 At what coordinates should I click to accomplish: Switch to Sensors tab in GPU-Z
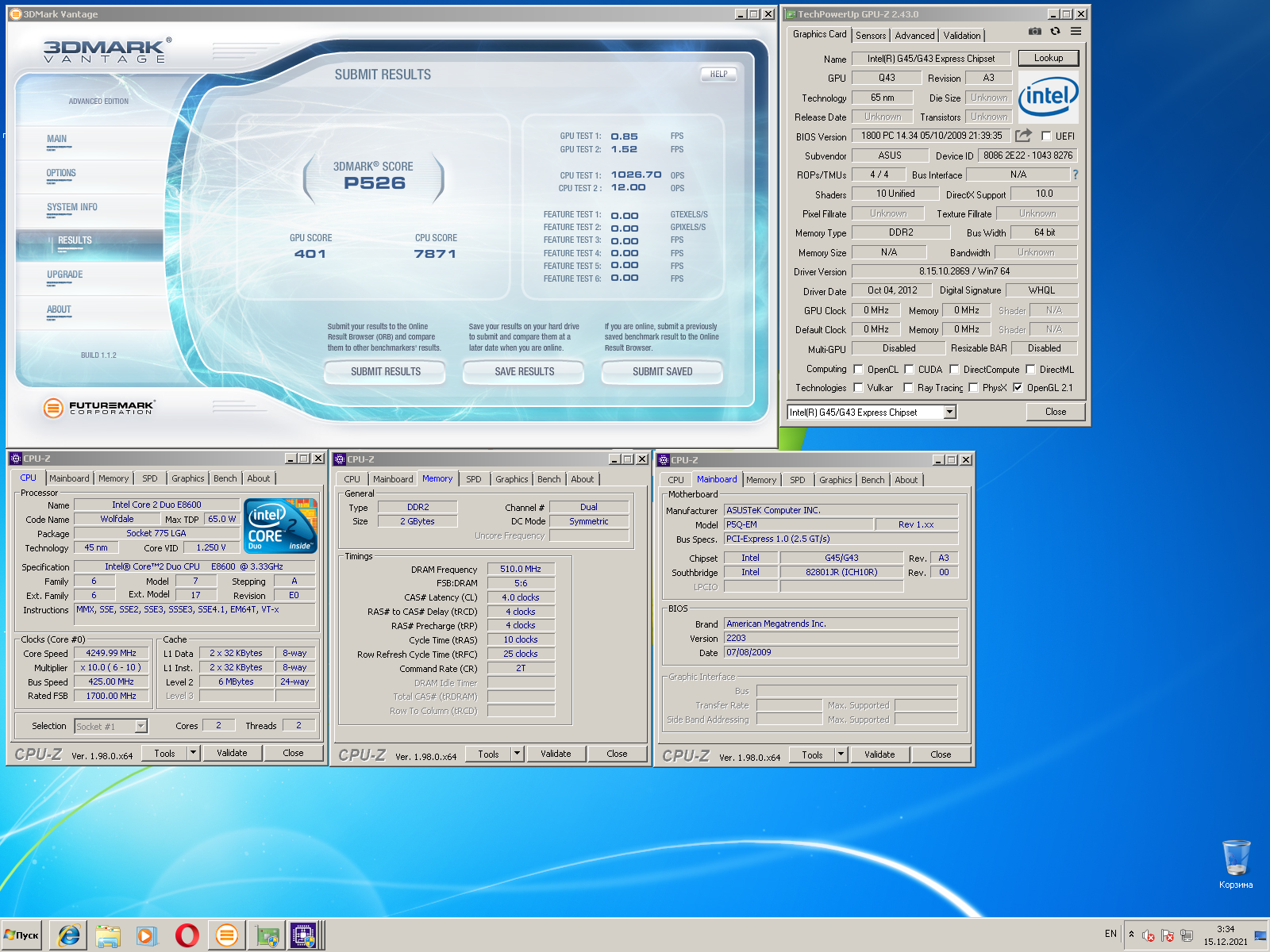coord(871,36)
